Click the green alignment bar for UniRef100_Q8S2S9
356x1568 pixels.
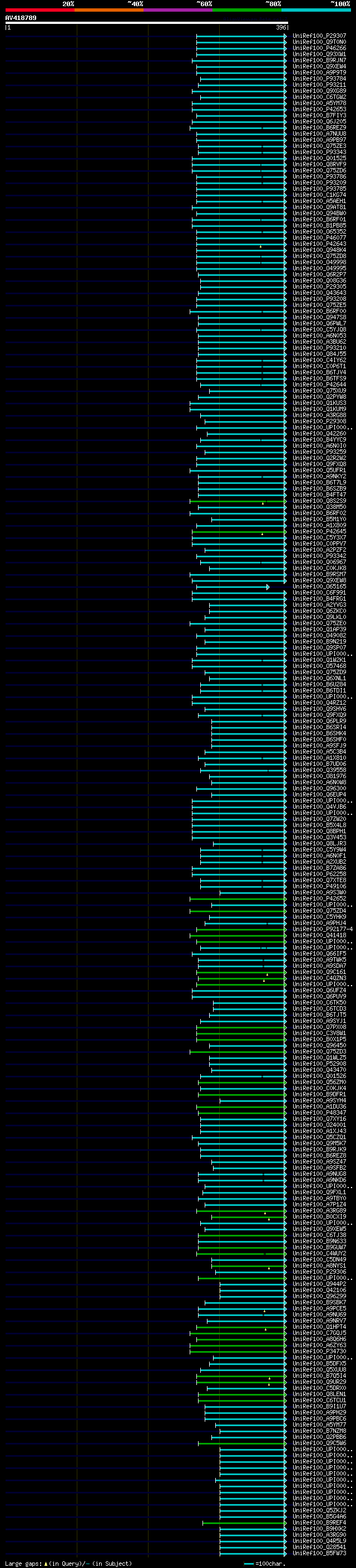238,502
